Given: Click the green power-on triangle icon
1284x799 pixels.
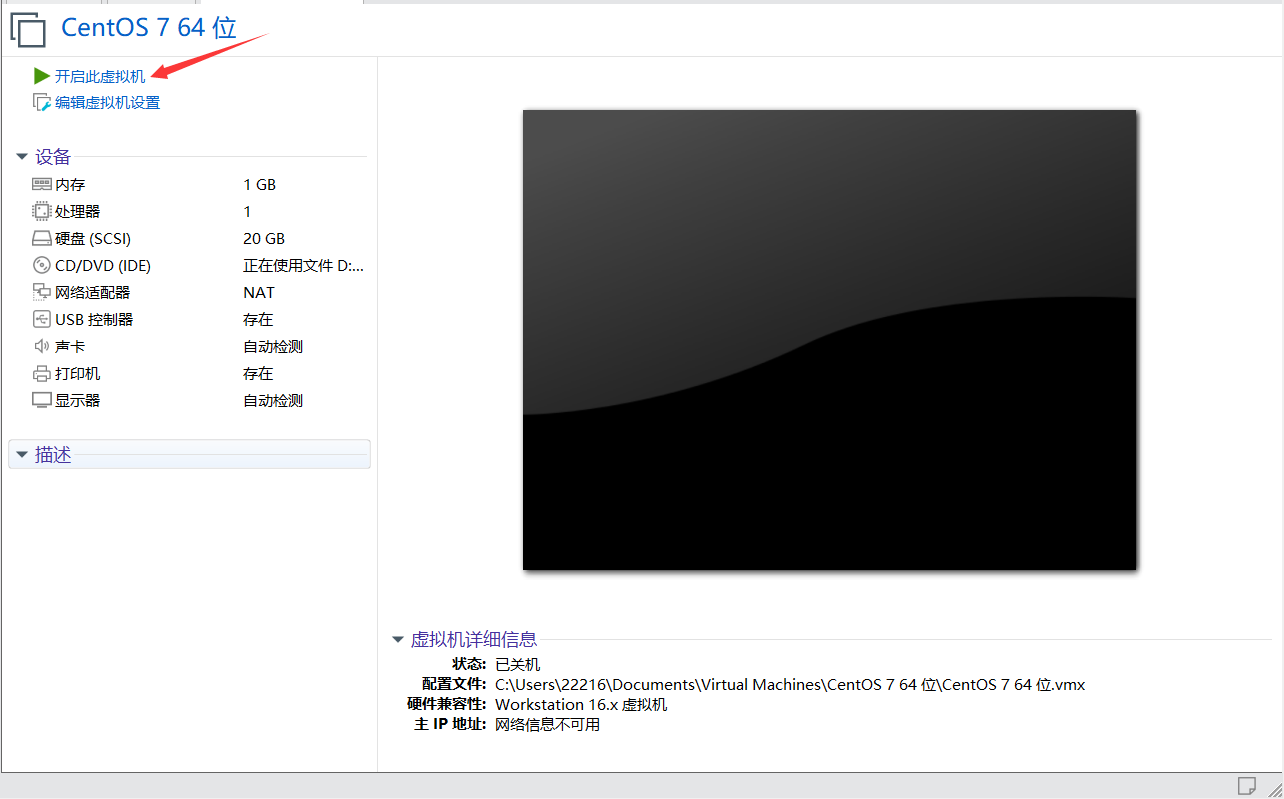Looking at the screenshot, I should tap(41, 75).
